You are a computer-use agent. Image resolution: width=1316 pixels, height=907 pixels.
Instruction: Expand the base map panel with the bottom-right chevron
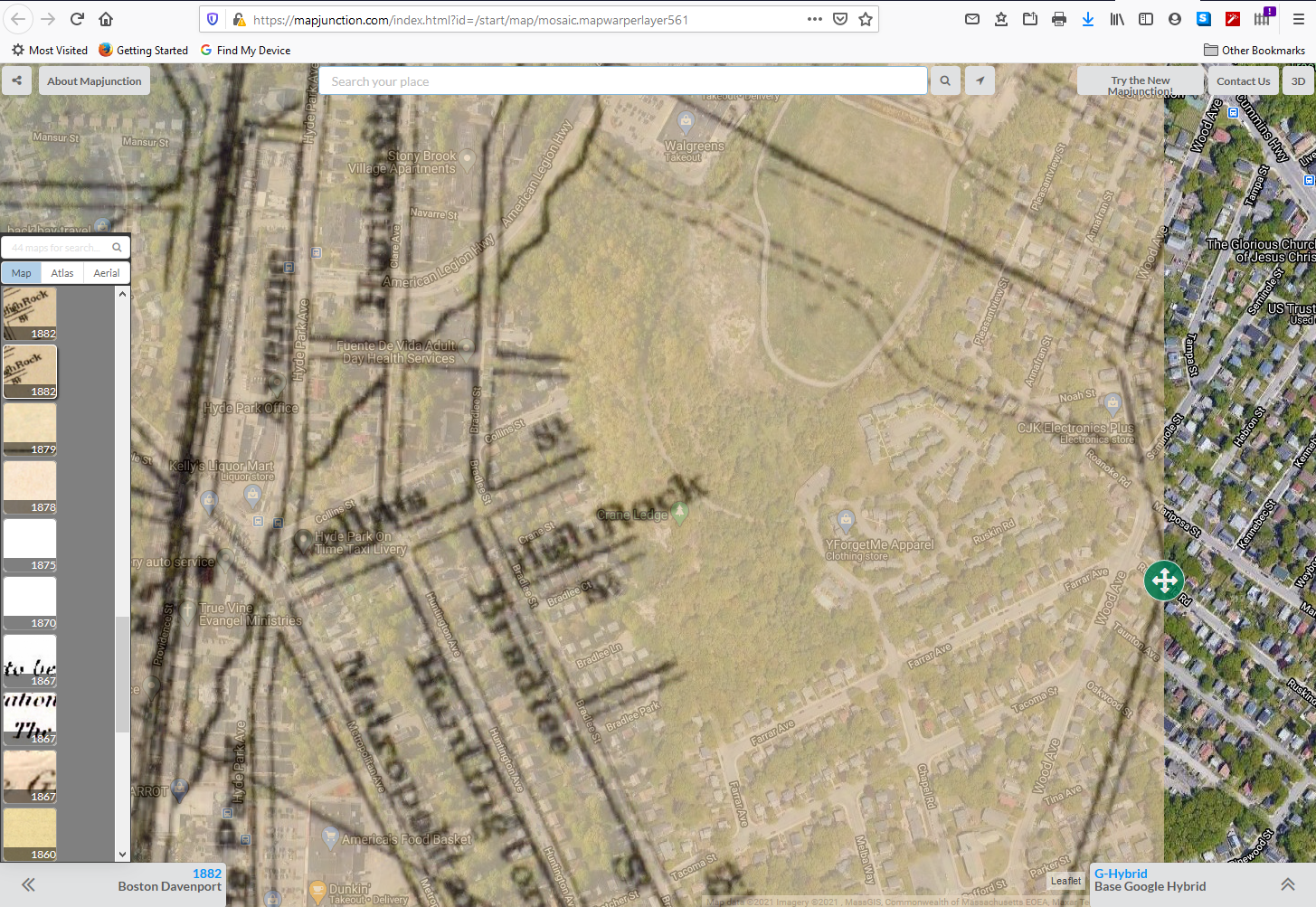point(1288,885)
